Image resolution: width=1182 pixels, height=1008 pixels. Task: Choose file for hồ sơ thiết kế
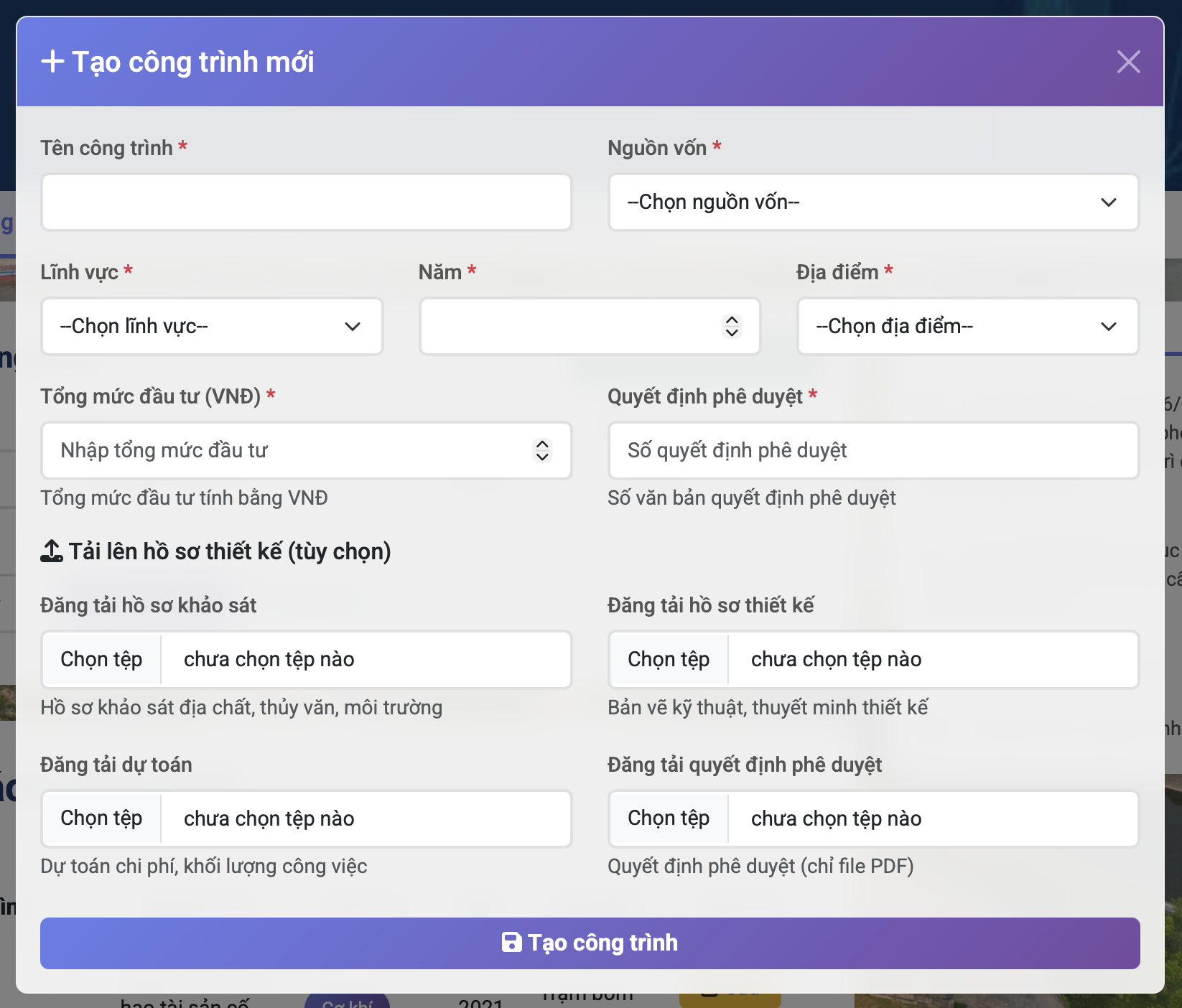[669, 660]
